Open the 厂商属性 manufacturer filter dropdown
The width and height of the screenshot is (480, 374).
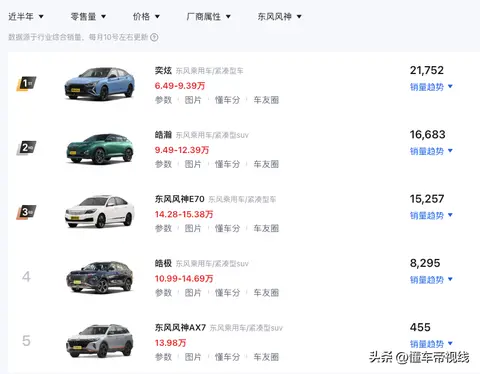click(209, 16)
